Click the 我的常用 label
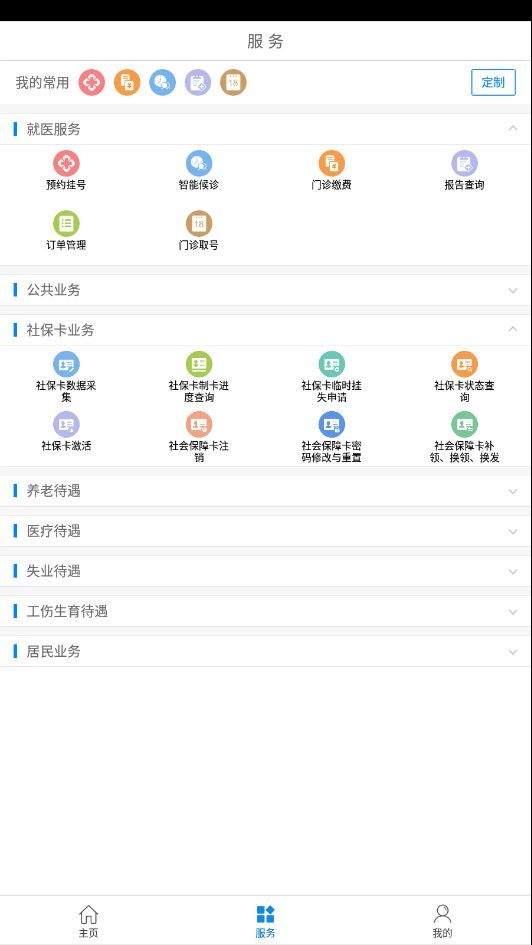This screenshot has width=532, height=945. click(x=42, y=83)
